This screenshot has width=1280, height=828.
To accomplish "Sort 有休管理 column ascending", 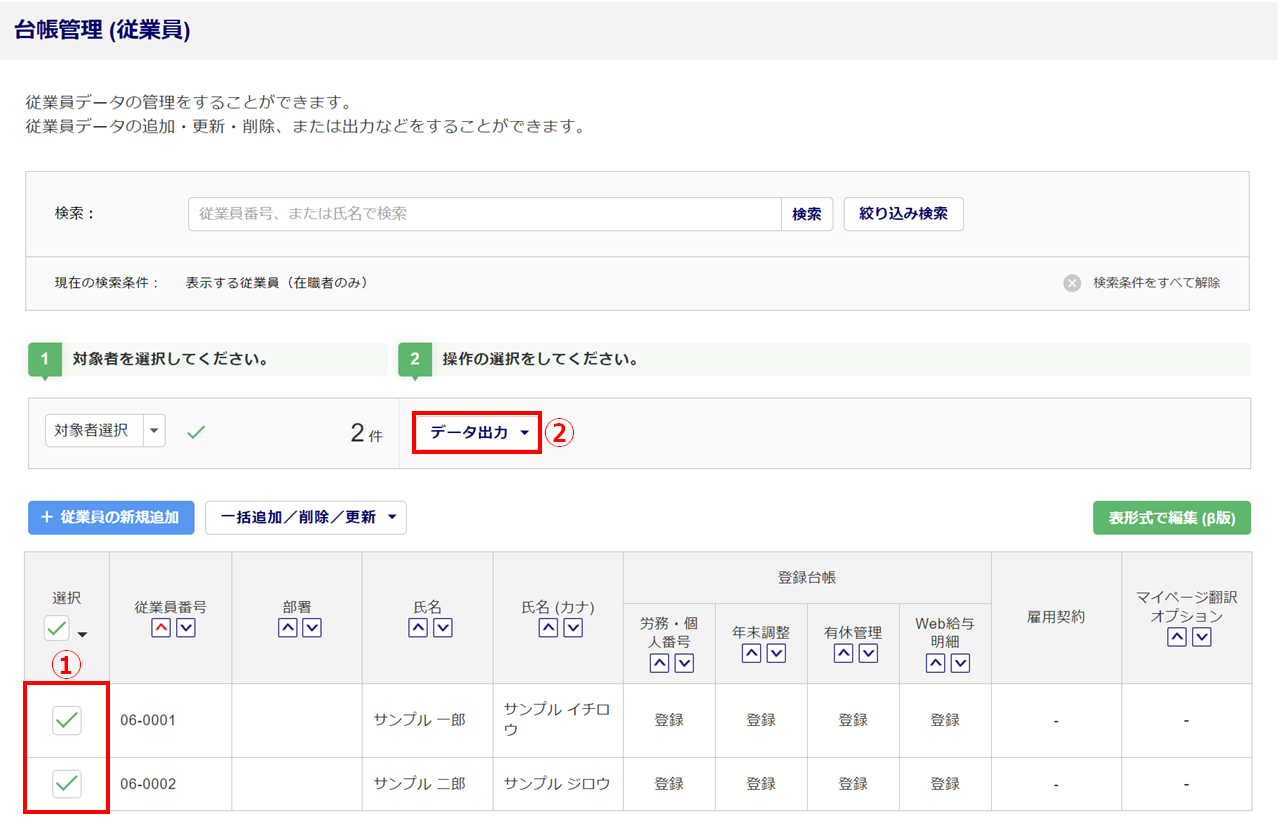I will tap(843, 653).
